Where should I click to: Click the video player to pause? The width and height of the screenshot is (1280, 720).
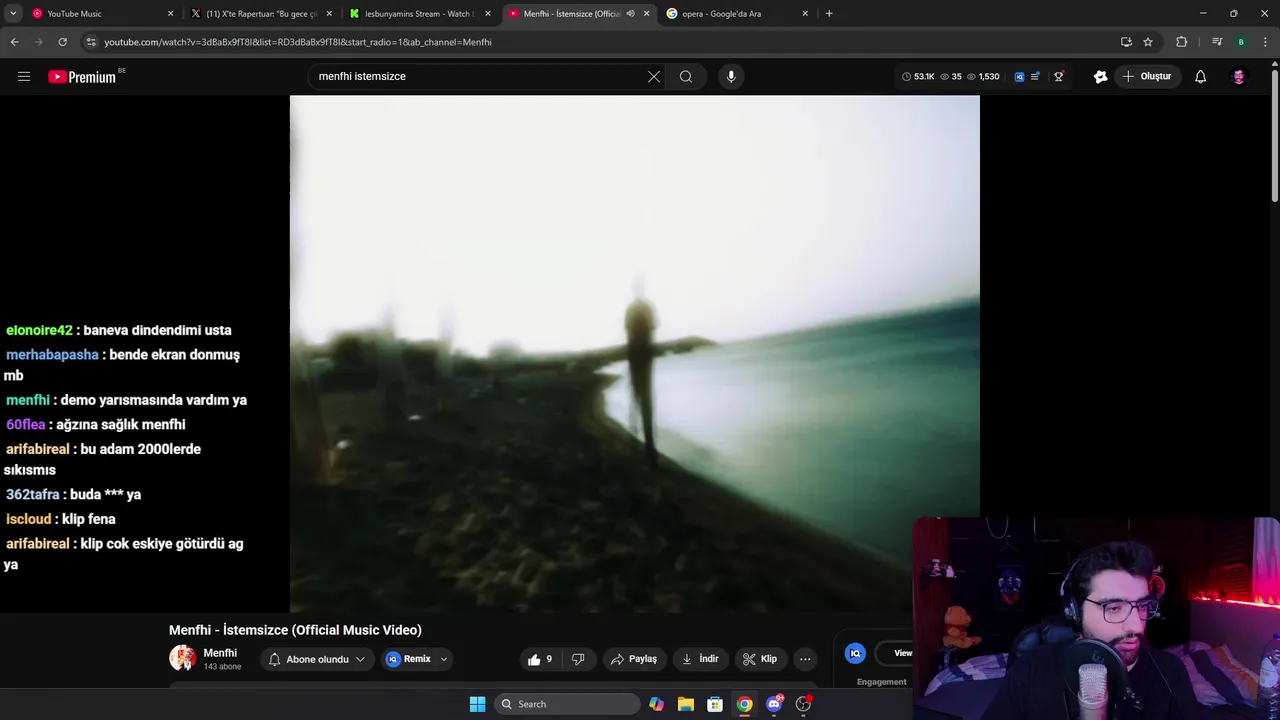tap(634, 353)
